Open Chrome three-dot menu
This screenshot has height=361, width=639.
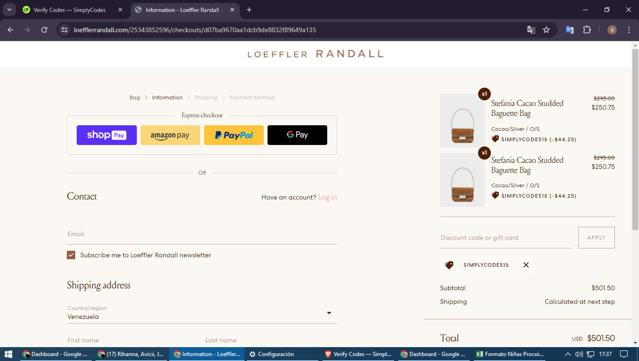(x=629, y=30)
